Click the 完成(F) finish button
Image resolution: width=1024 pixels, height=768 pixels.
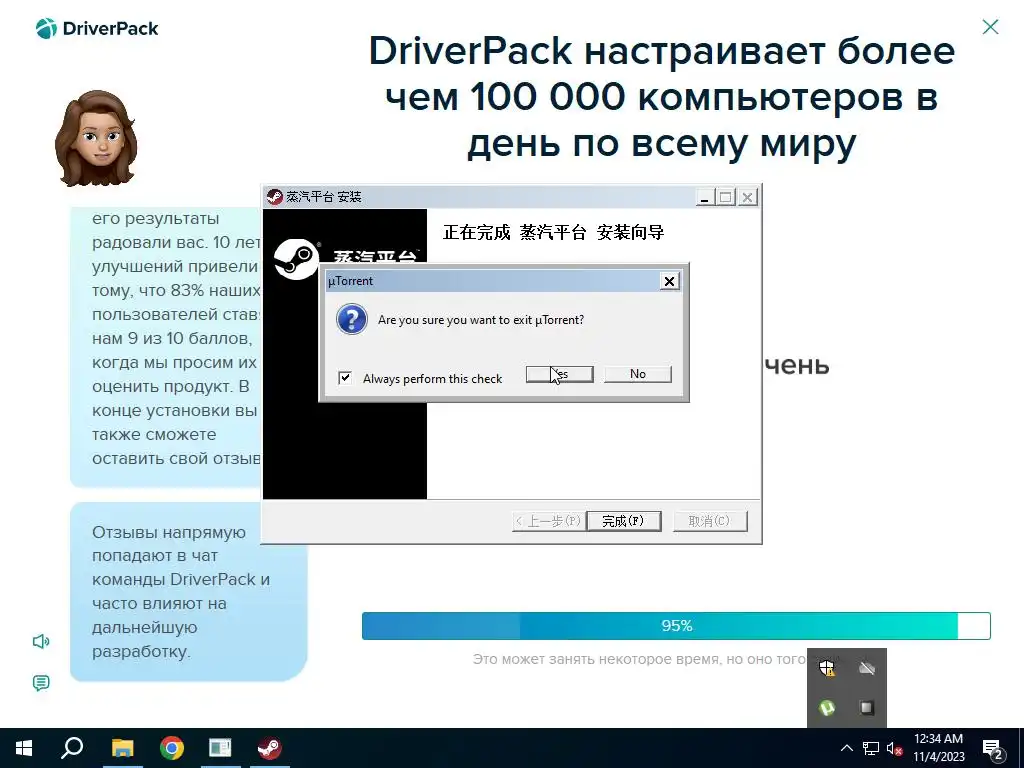[624, 521]
